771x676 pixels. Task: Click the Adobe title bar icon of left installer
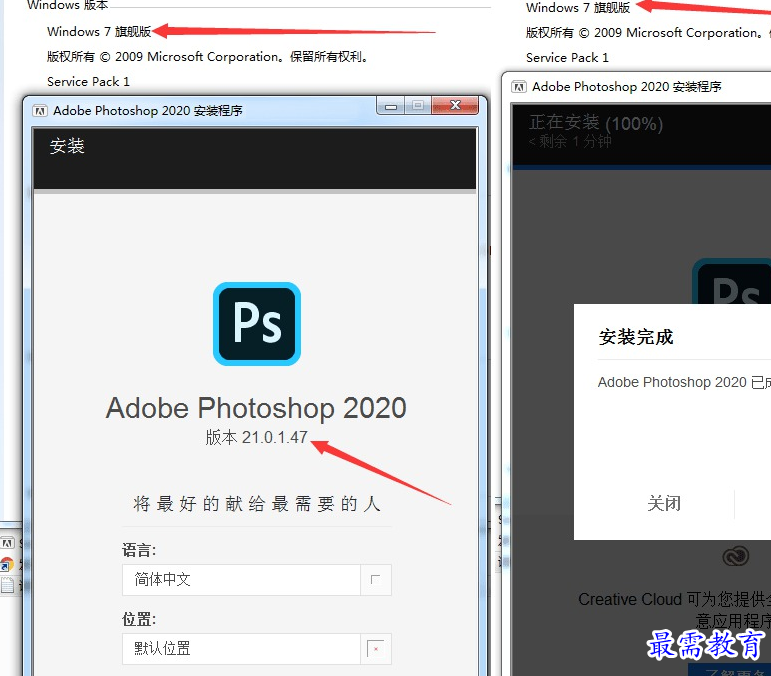point(40,111)
